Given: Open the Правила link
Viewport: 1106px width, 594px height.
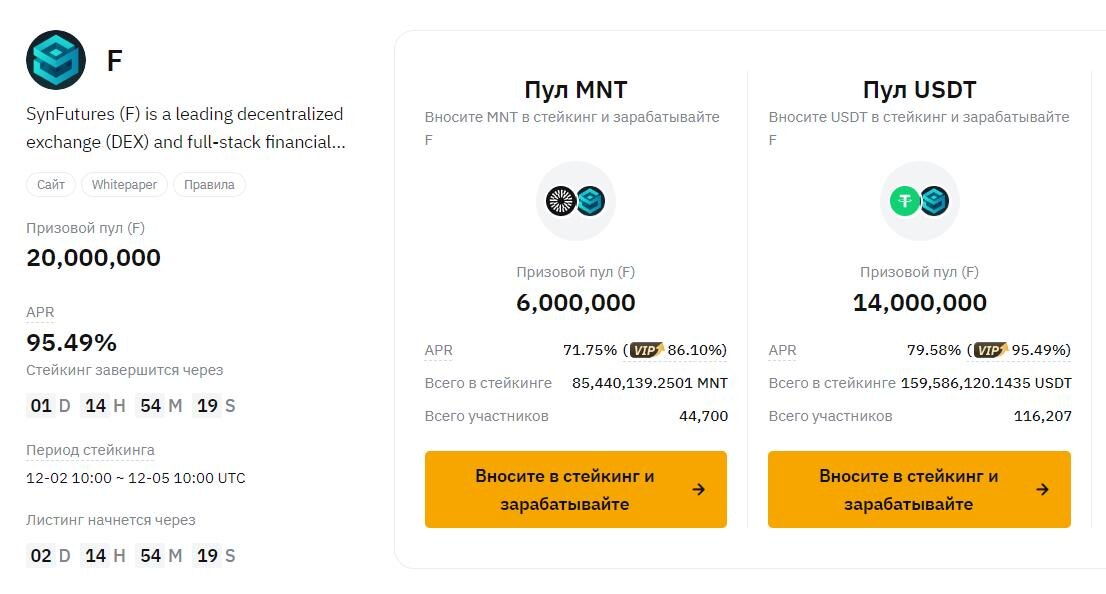Looking at the screenshot, I should (x=209, y=184).
